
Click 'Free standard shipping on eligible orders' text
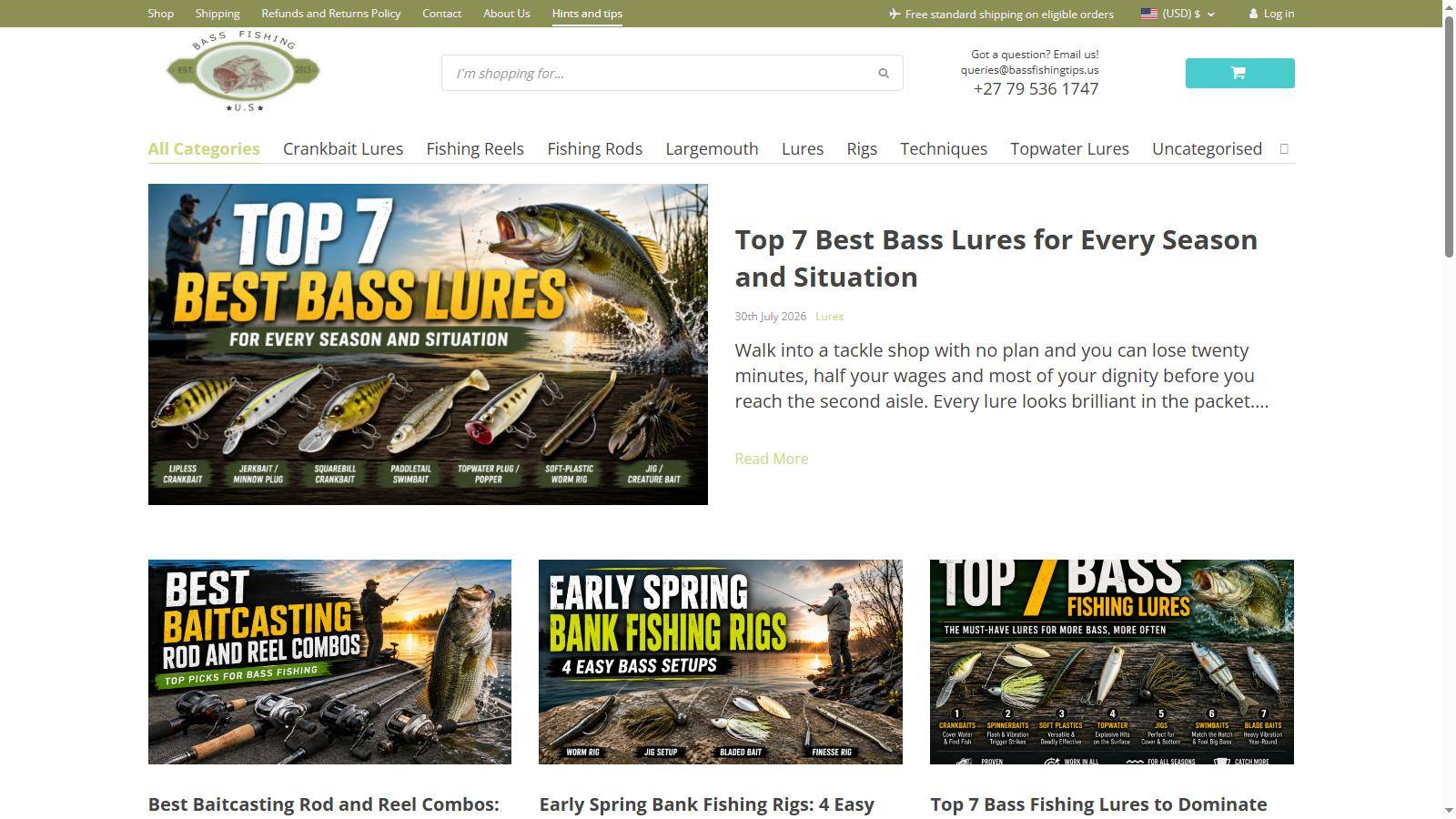1009,14
